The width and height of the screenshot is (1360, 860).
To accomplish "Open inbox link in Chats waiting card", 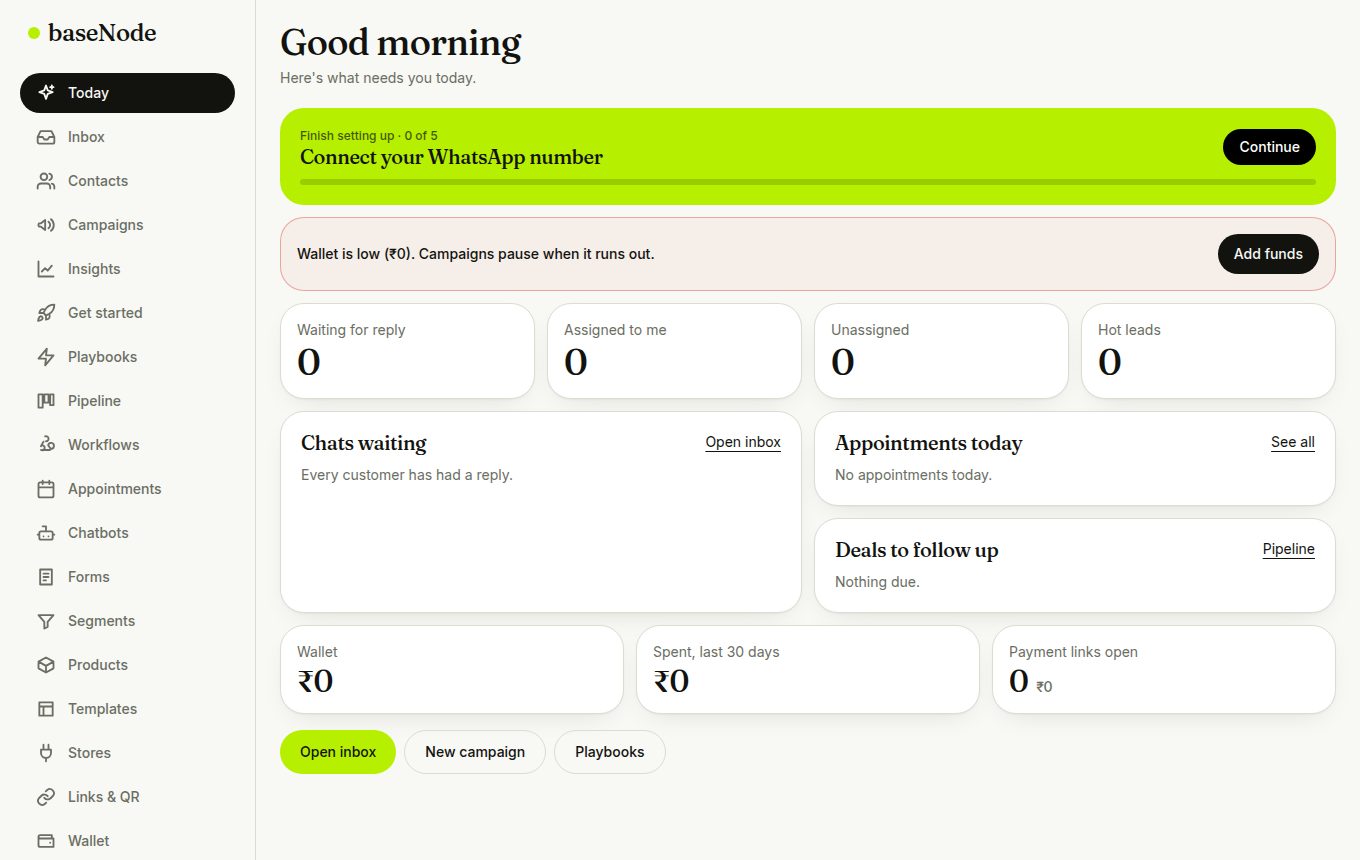I will tap(743, 442).
